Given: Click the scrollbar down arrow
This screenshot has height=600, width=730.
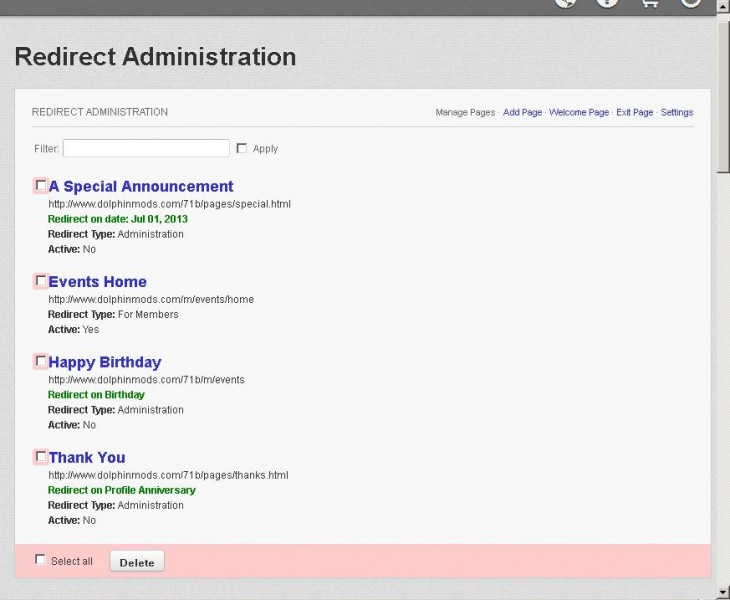Looking at the screenshot, I should [x=723, y=593].
